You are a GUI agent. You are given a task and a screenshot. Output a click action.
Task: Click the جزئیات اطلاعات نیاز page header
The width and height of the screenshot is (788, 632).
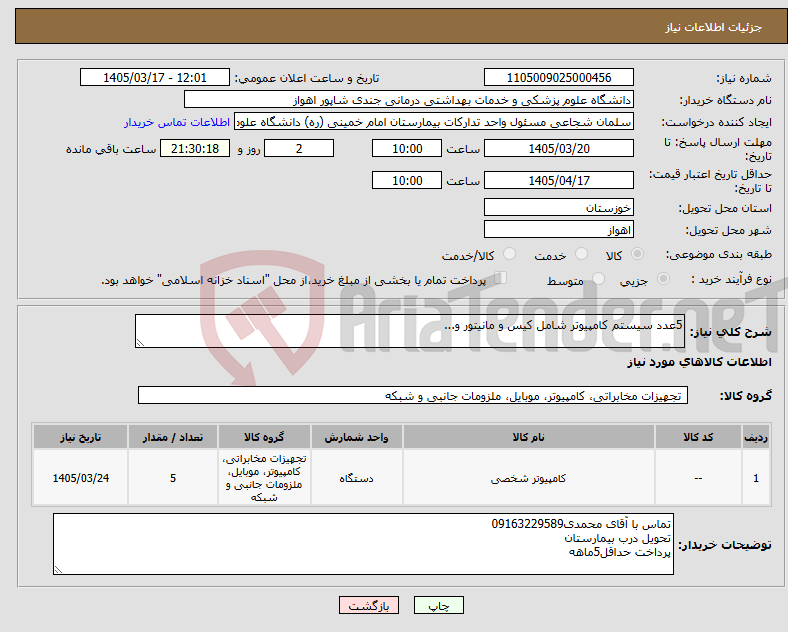point(713,27)
